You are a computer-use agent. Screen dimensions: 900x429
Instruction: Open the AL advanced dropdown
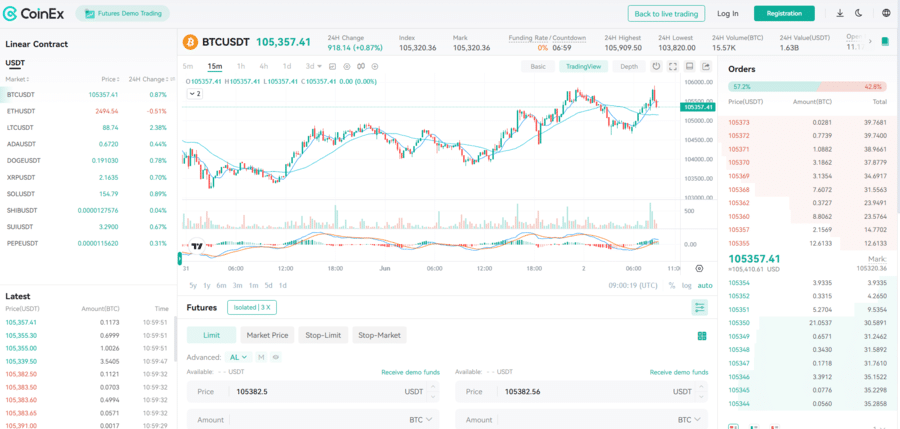pos(238,357)
